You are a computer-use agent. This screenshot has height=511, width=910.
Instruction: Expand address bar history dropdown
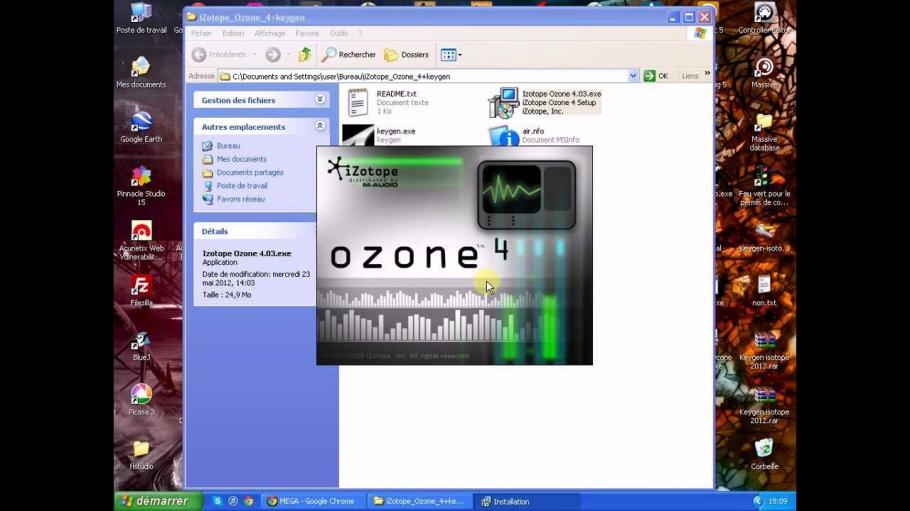tap(633, 76)
